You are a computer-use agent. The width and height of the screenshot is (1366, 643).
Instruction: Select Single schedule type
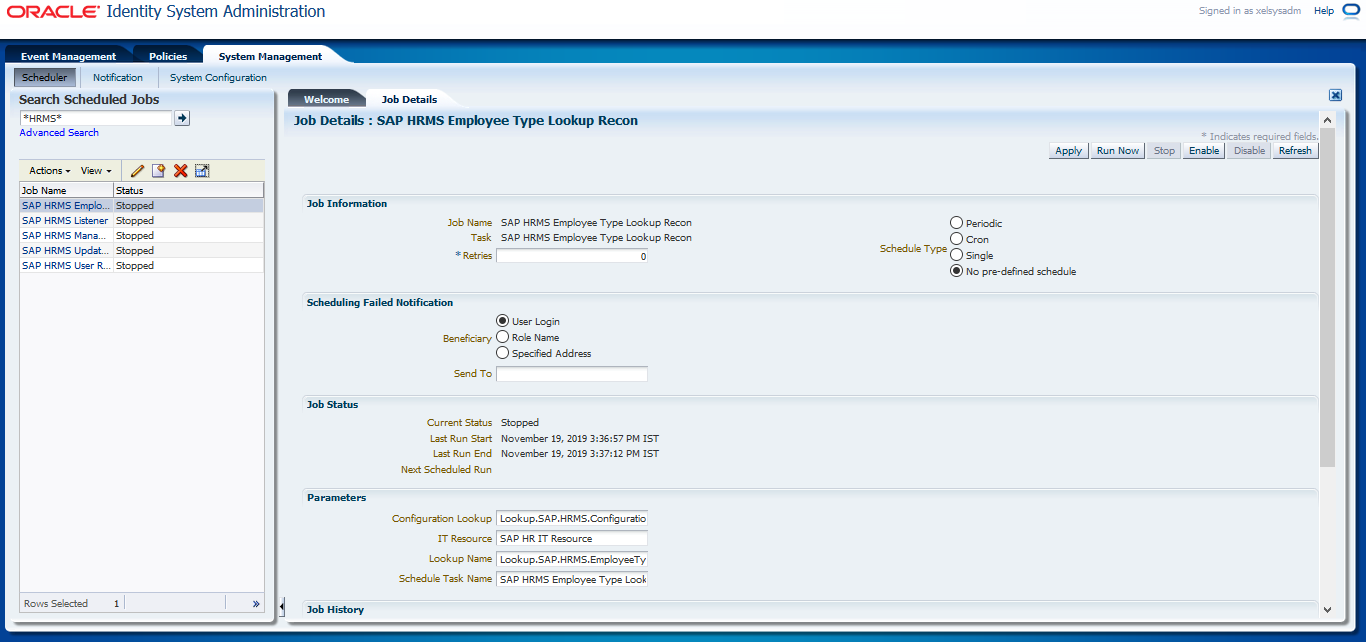(x=956, y=255)
